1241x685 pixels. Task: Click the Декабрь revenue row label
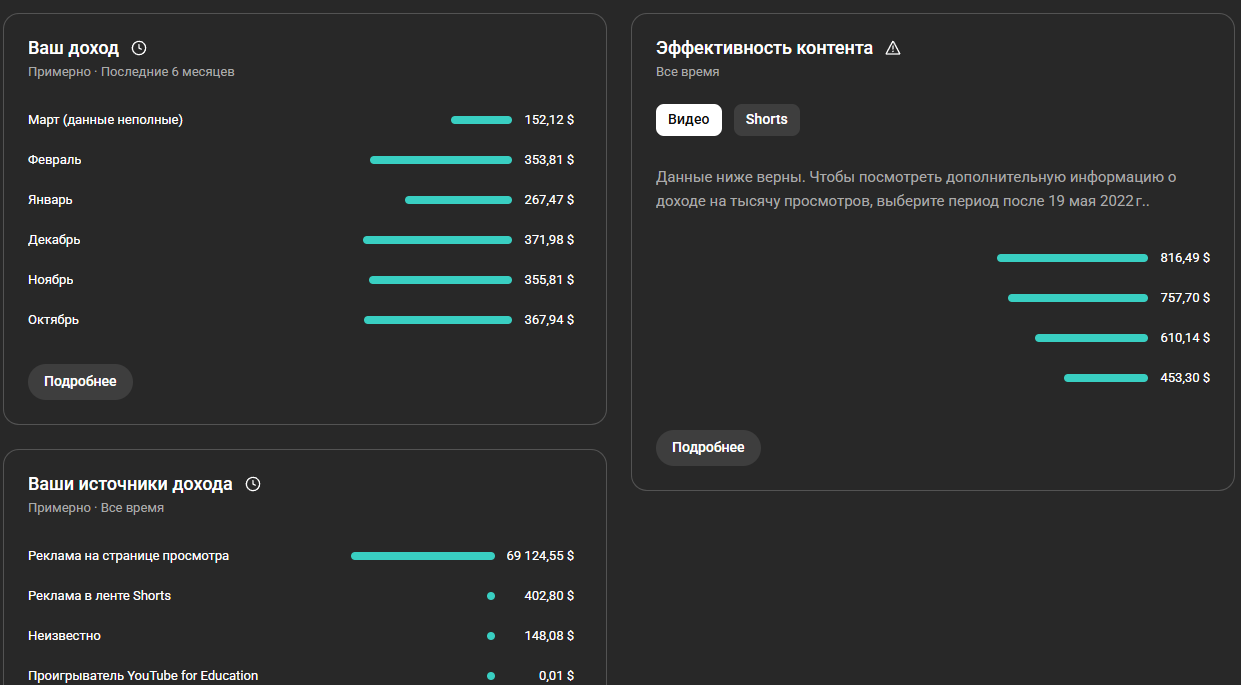coord(54,240)
